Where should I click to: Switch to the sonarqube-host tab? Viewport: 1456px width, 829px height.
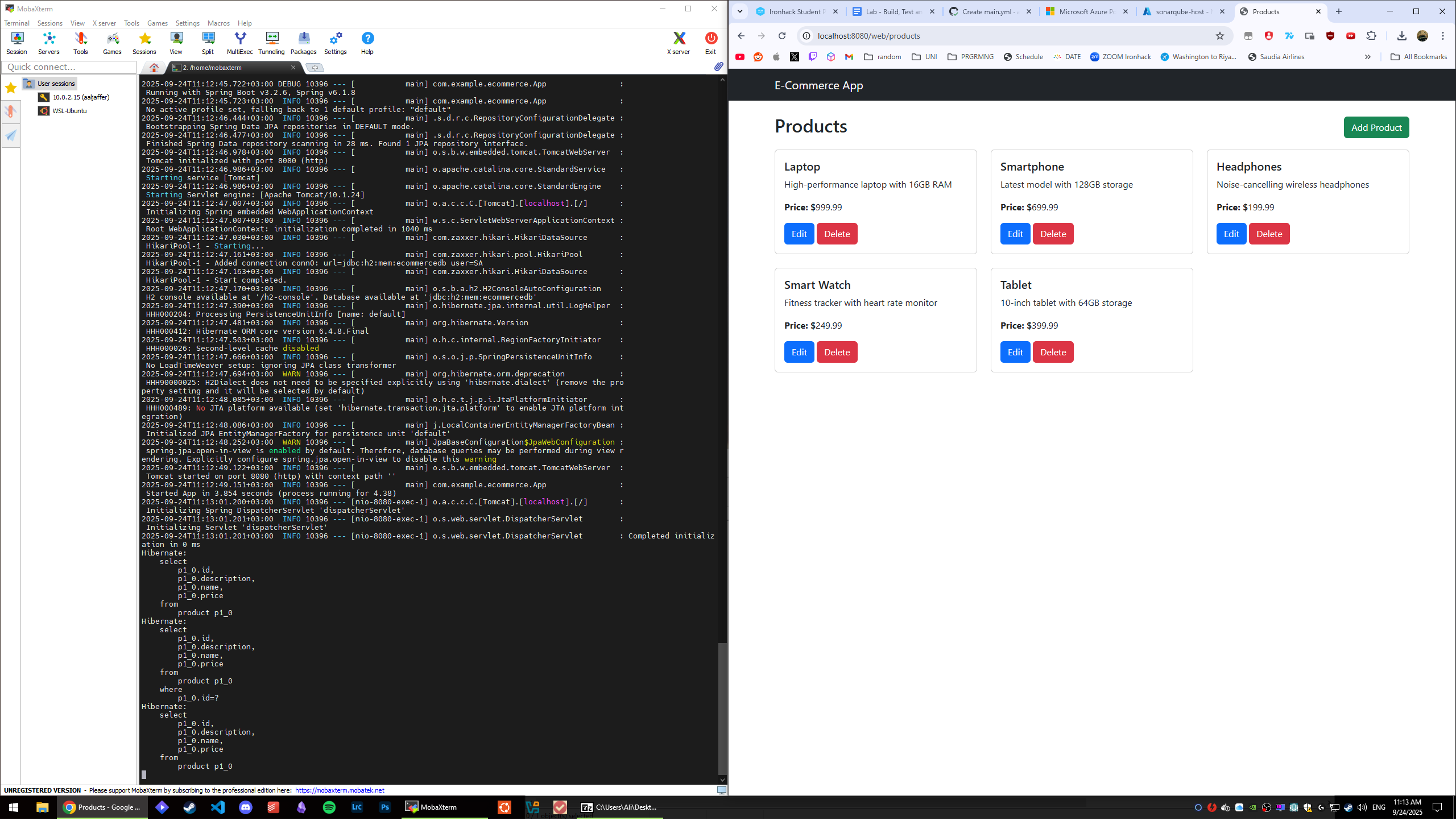(1181, 11)
